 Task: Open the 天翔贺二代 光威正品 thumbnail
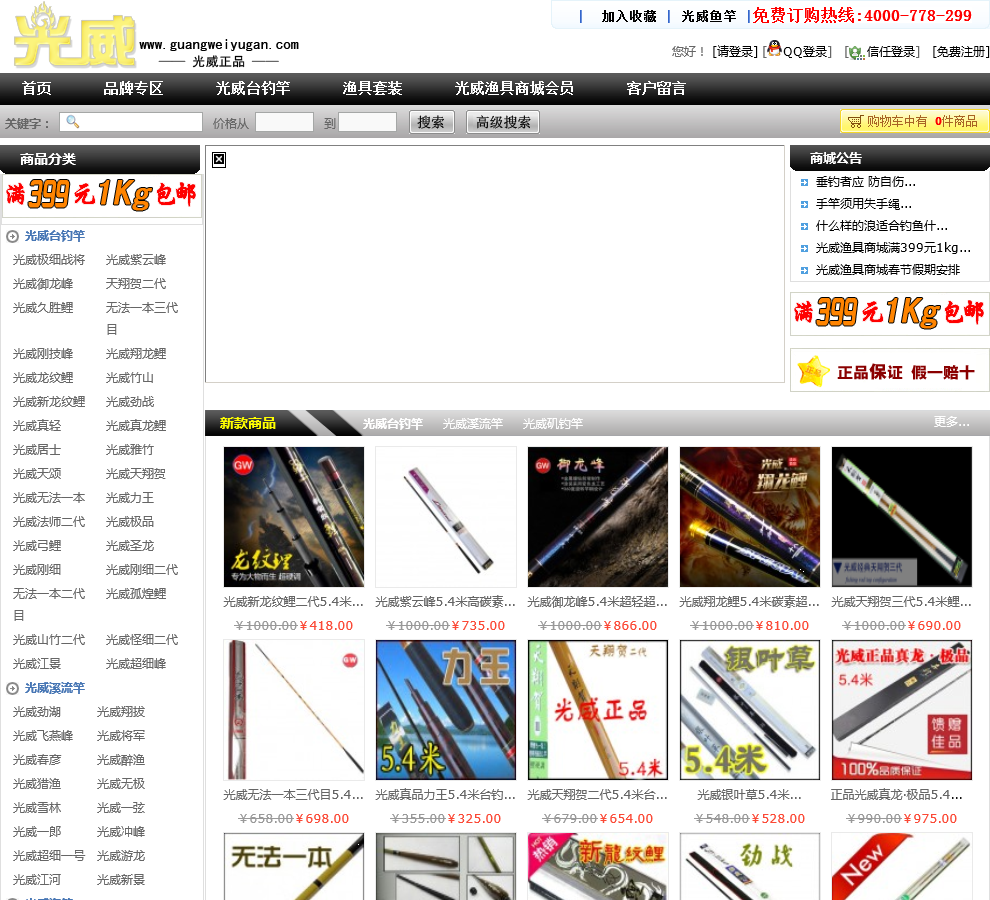[x=598, y=710]
